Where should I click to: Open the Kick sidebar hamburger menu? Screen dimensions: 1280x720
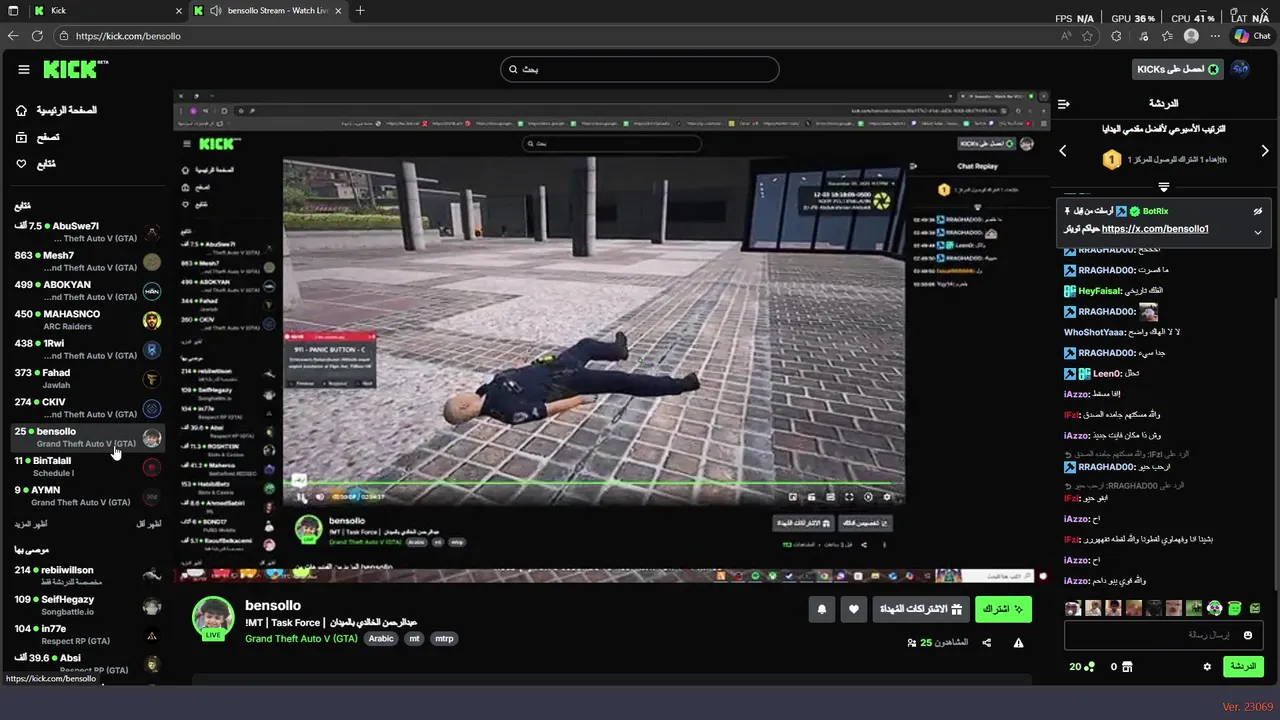click(x=24, y=69)
